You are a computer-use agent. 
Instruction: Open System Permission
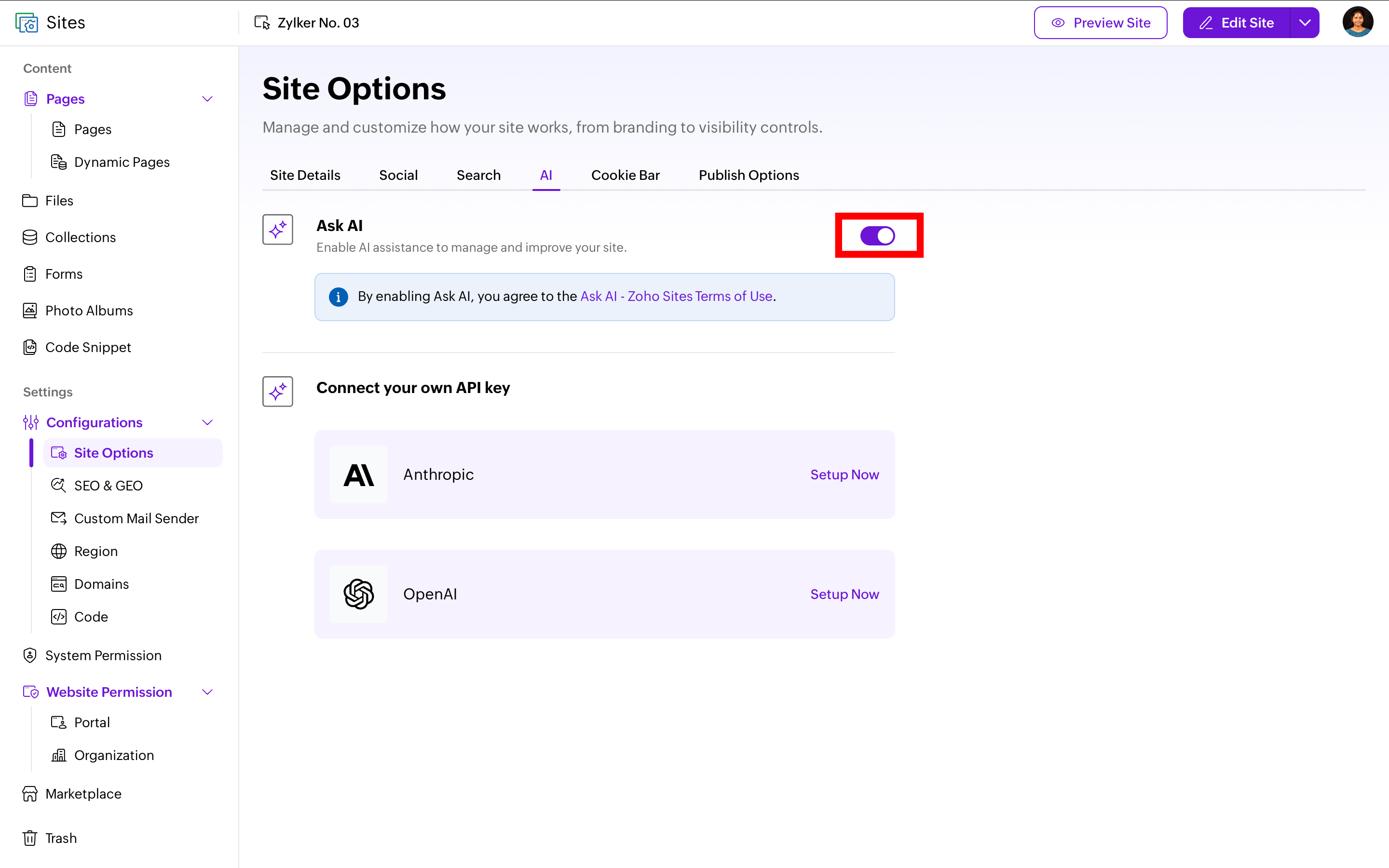click(92, 655)
